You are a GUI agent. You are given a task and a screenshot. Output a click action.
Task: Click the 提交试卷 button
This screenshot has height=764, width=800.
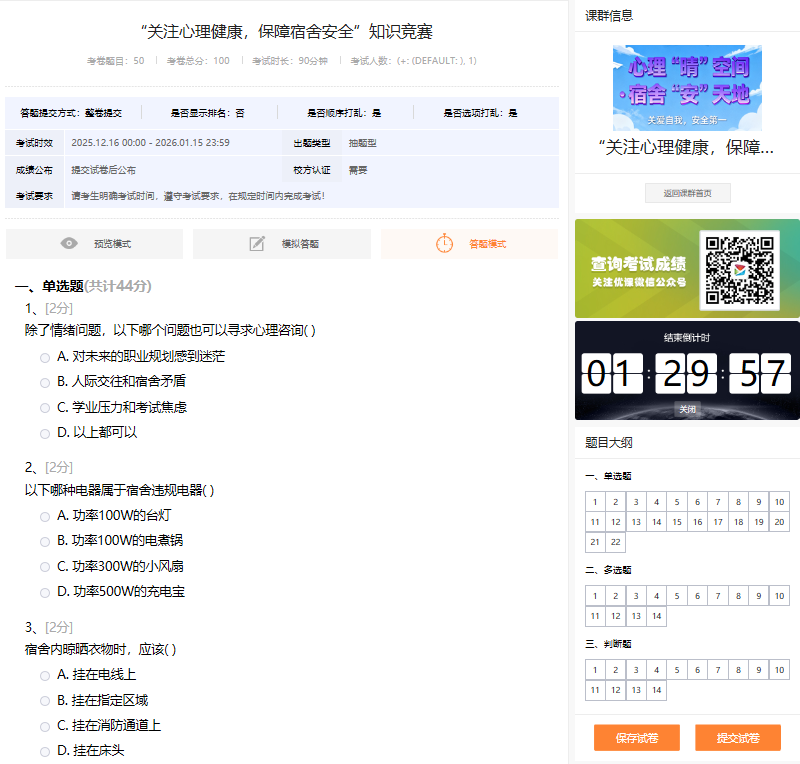pos(738,738)
